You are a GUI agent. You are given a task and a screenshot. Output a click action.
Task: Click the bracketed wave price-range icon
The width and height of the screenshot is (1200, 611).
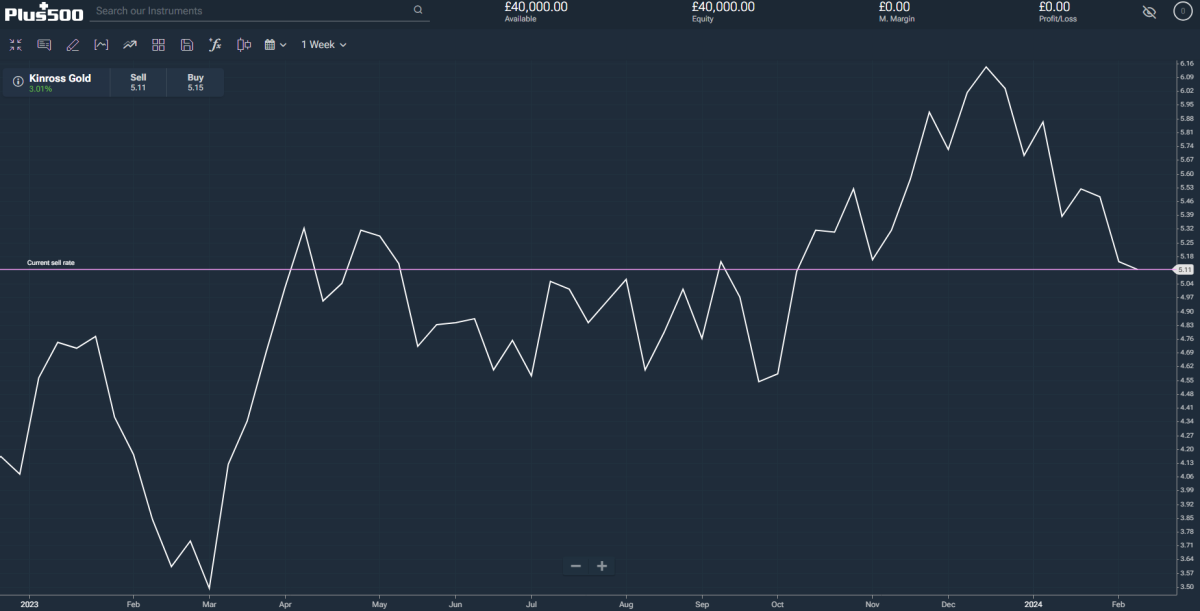click(x=101, y=45)
